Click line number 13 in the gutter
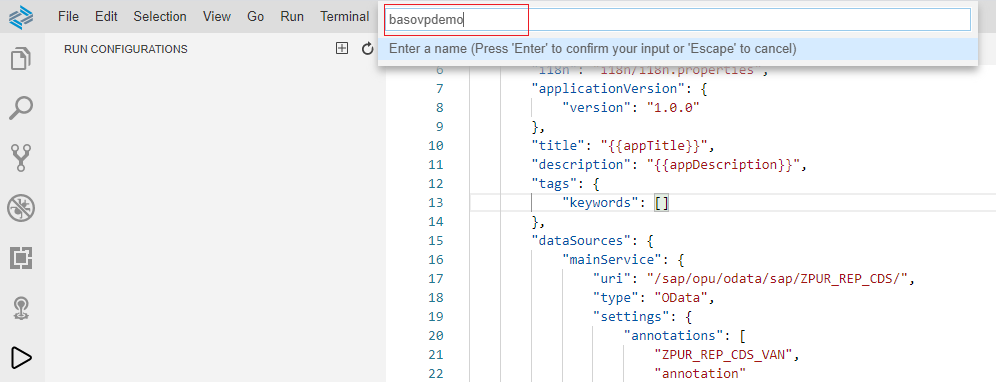This screenshot has height=382, width=996. pos(435,203)
